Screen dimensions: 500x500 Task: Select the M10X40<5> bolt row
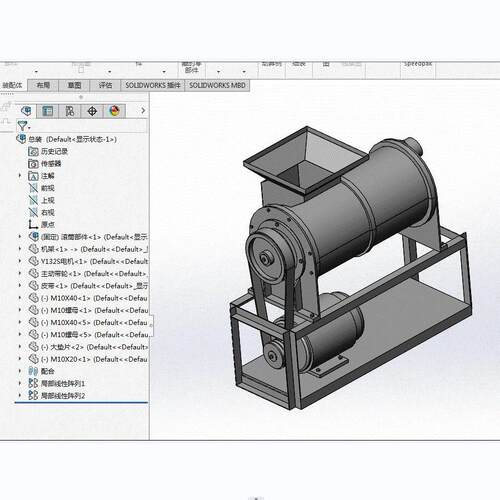(88, 322)
